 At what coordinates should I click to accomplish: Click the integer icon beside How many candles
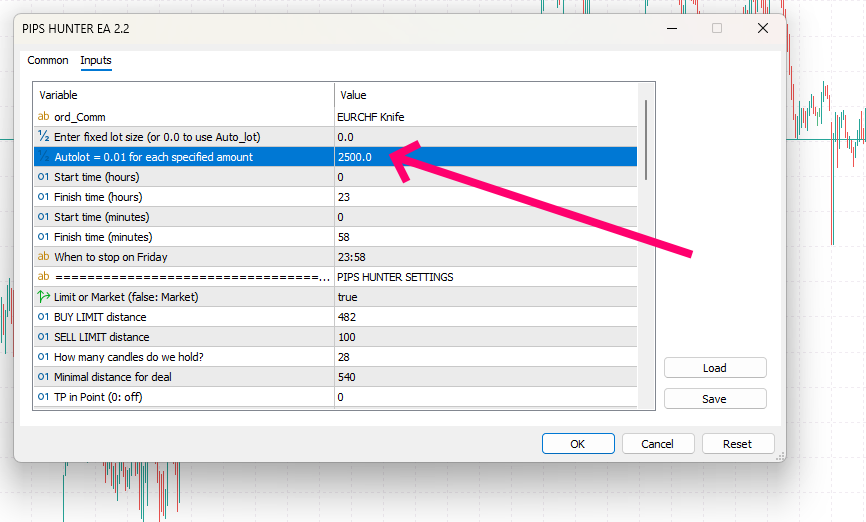(x=43, y=357)
